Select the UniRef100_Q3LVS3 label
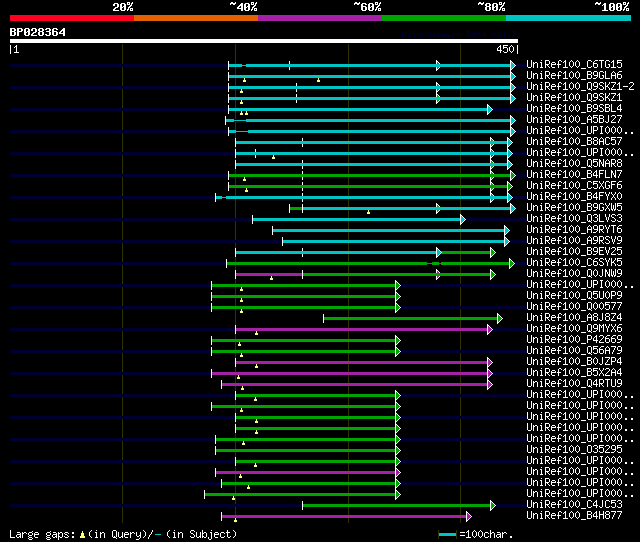The height and width of the screenshot is (542, 640). point(574,219)
